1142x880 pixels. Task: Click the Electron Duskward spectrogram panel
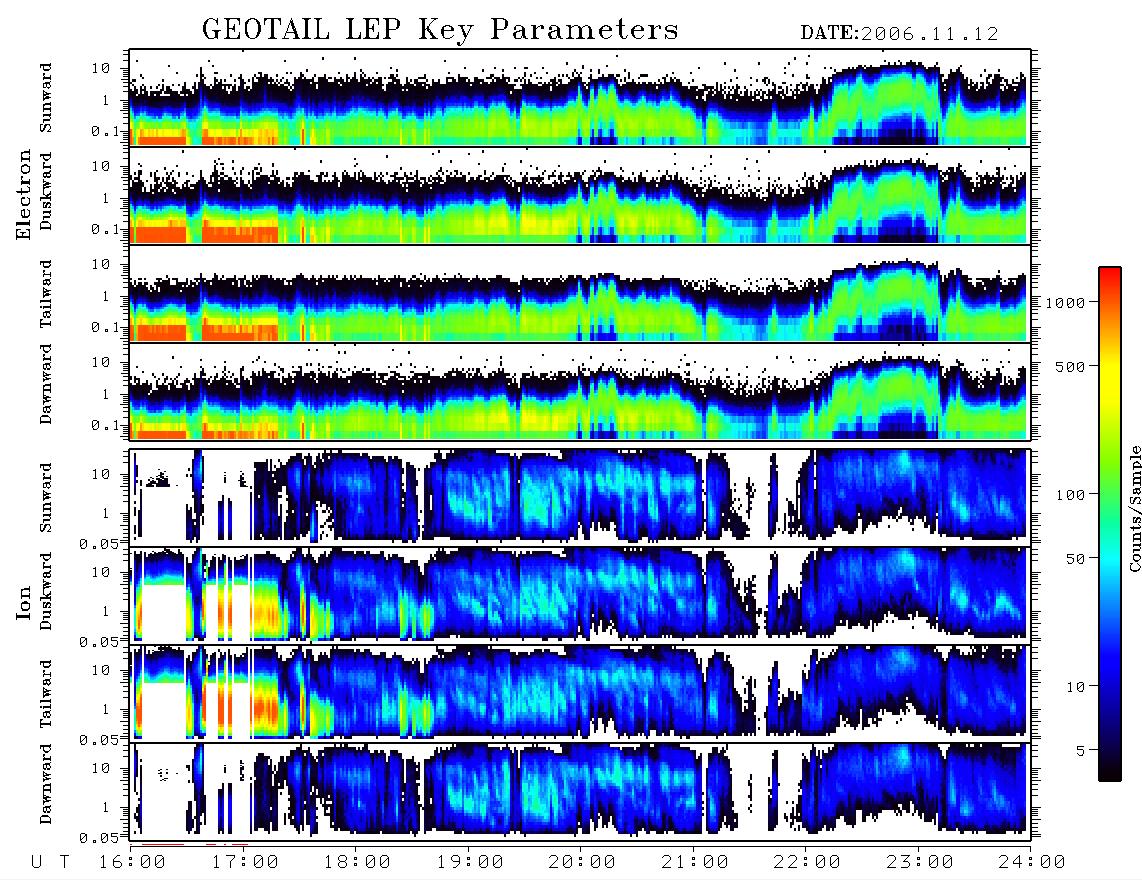(x=580, y=195)
